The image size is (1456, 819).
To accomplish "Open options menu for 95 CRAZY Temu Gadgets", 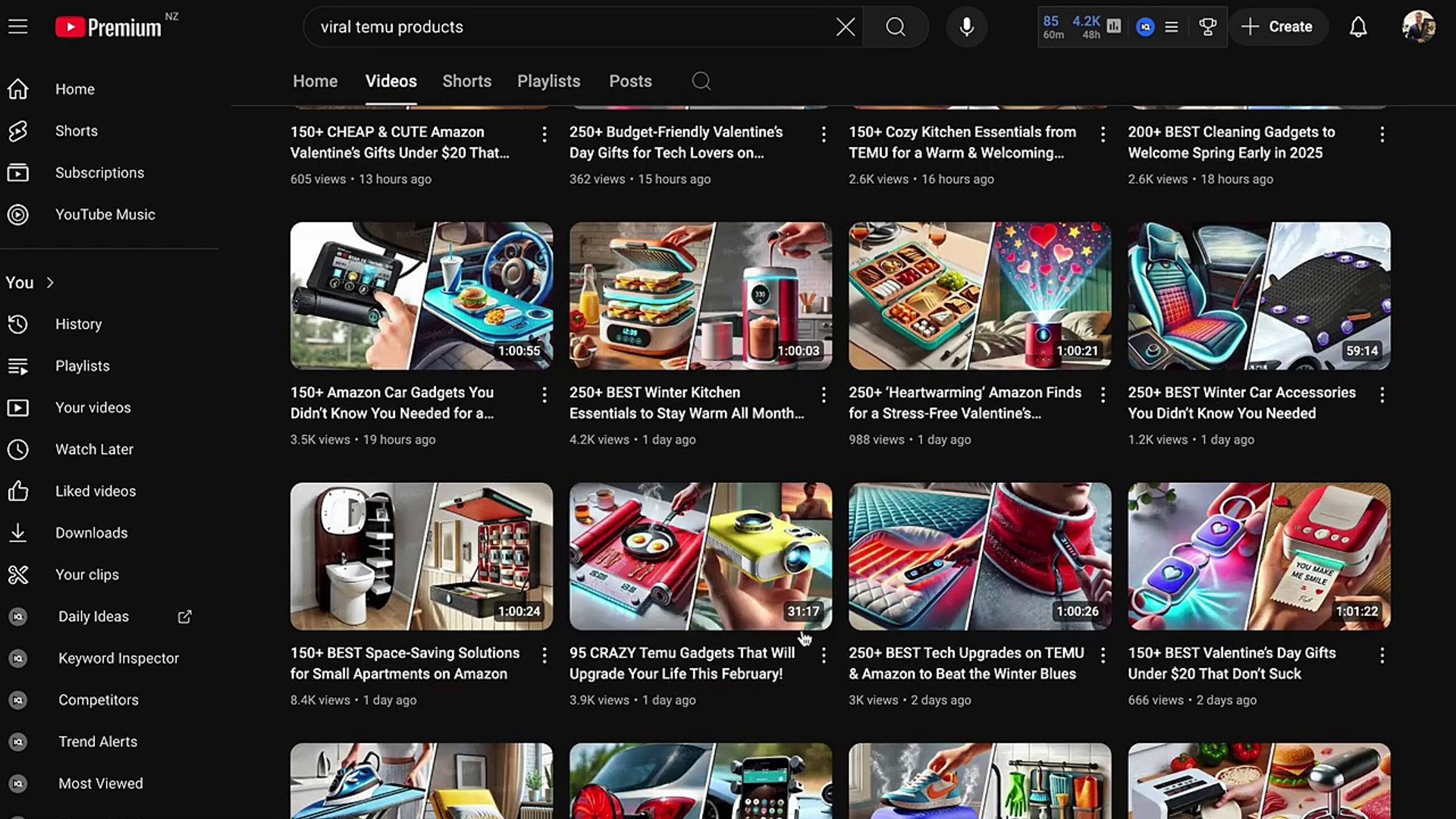I will coord(824,655).
